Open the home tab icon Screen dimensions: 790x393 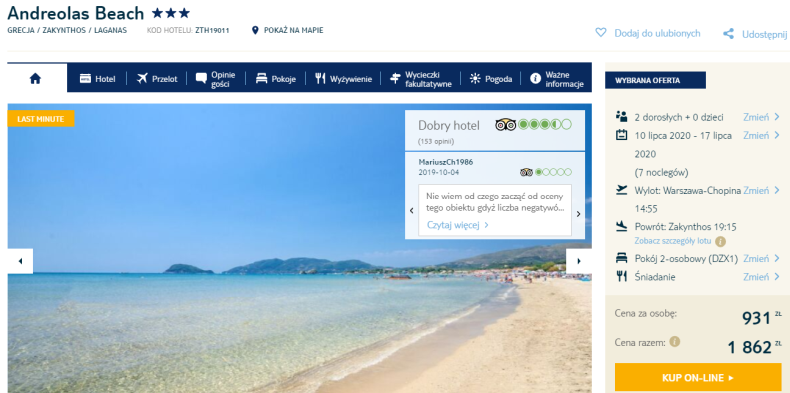[x=35, y=79]
